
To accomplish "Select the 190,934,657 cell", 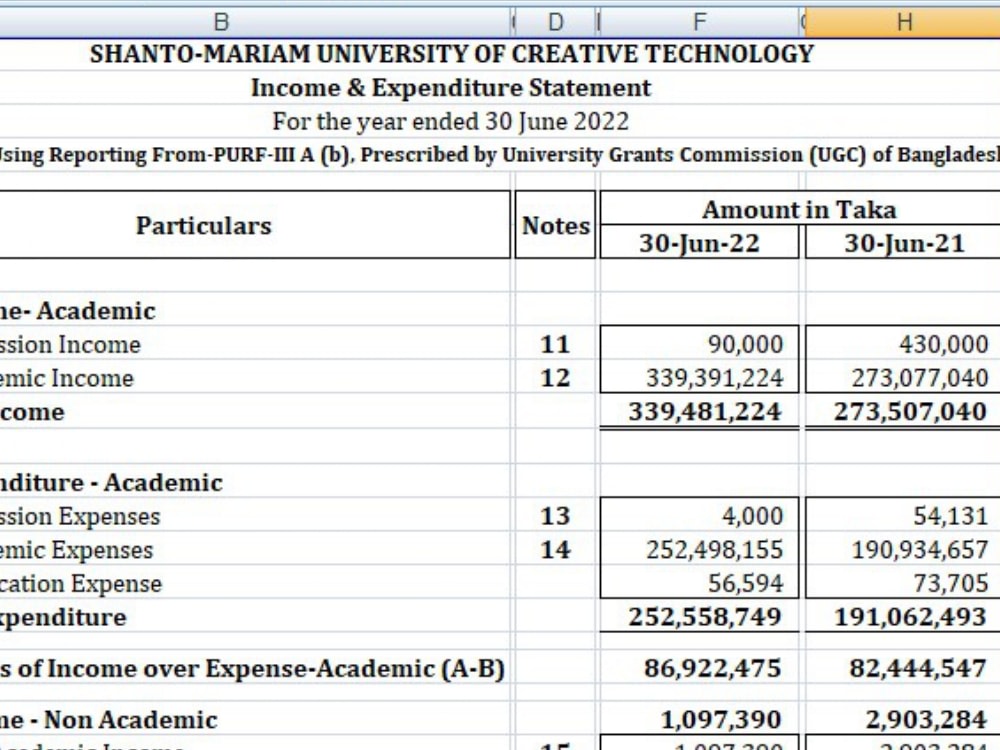I will pyautogui.click(x=902, y=550).
